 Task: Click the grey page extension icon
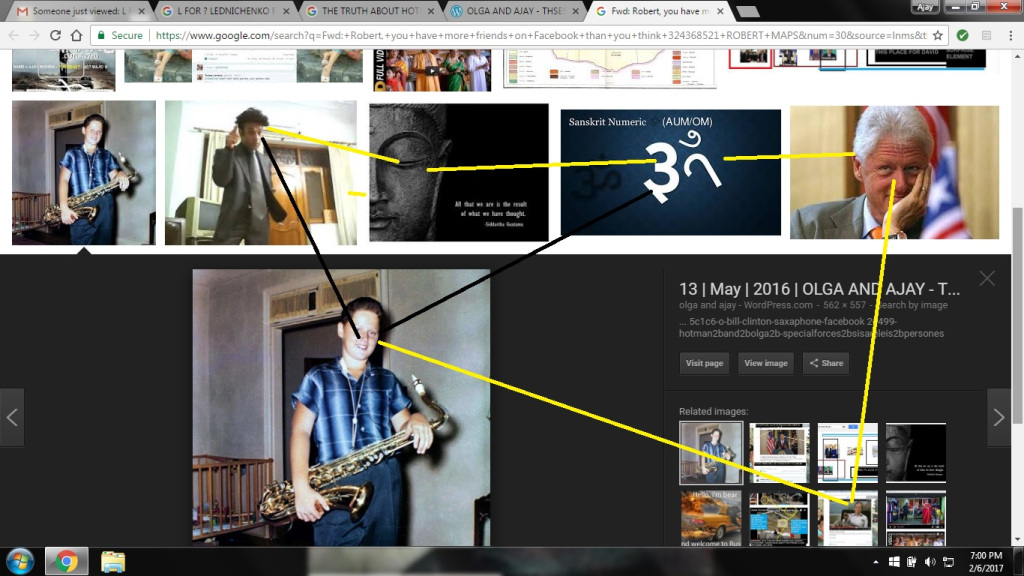pos(987,35)
